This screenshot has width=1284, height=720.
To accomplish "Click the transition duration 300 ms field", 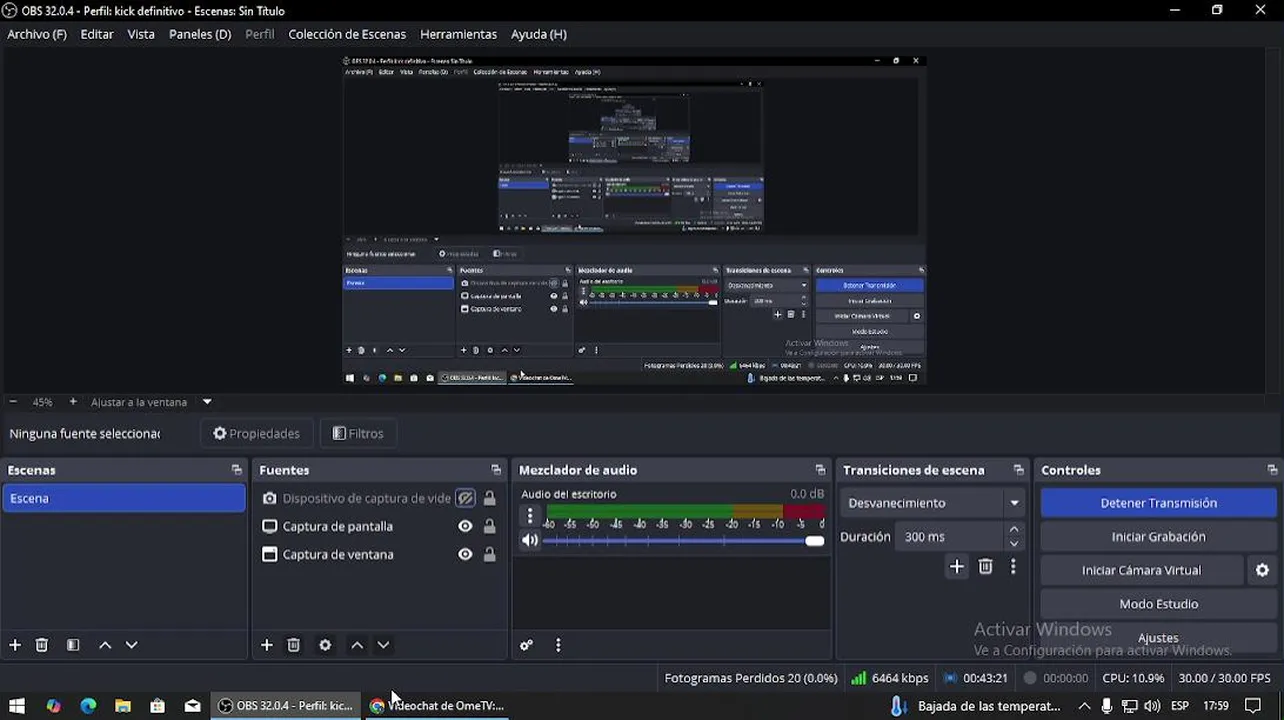I will [949, 537].
